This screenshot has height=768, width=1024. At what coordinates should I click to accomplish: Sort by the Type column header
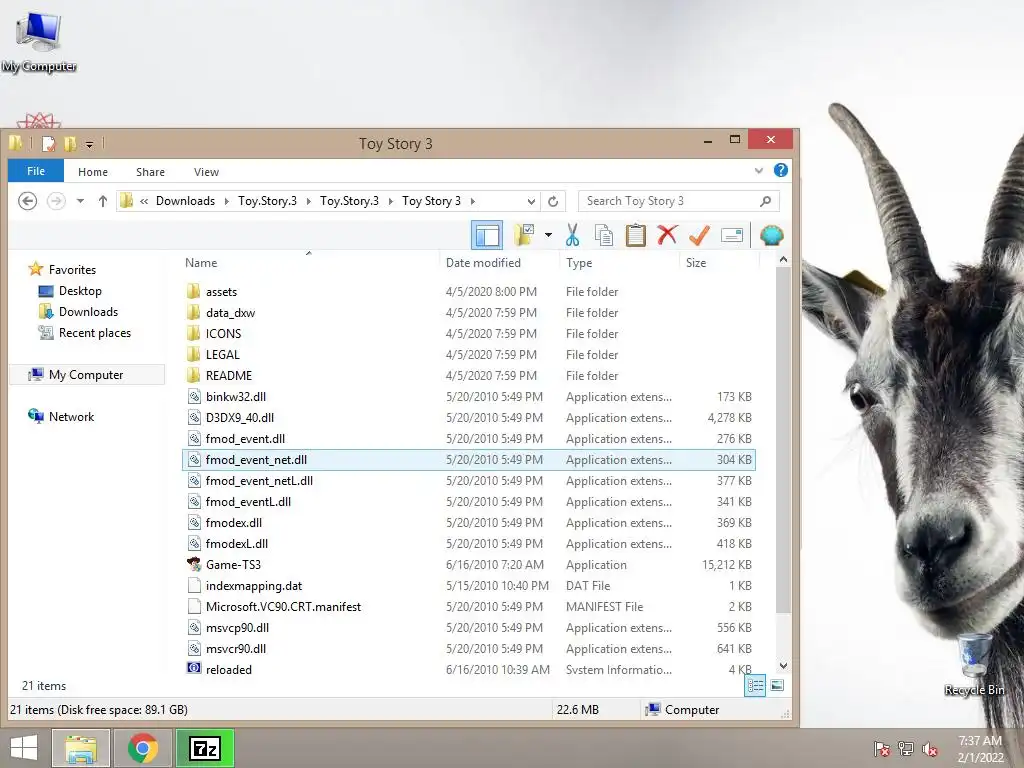pos(579,263)
